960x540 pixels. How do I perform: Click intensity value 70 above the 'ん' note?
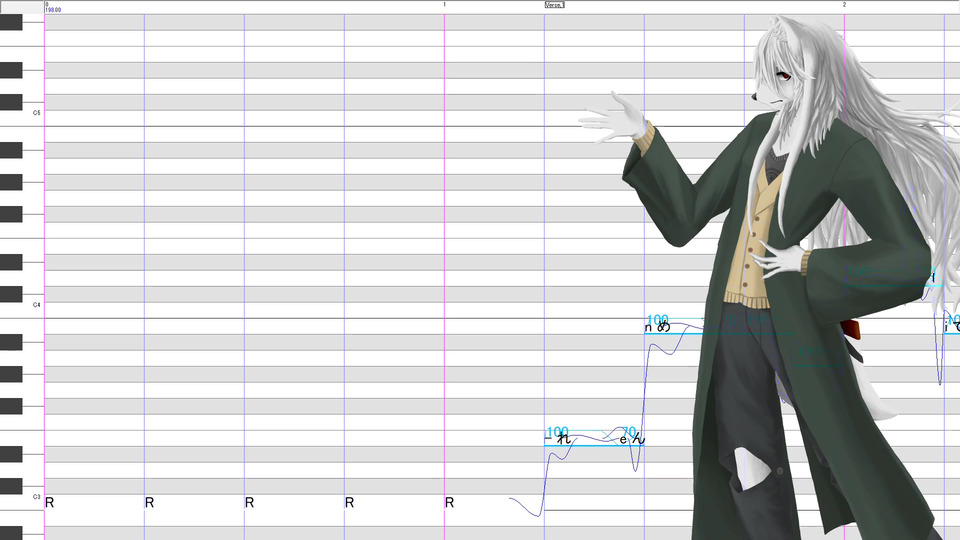click(629, 432)
